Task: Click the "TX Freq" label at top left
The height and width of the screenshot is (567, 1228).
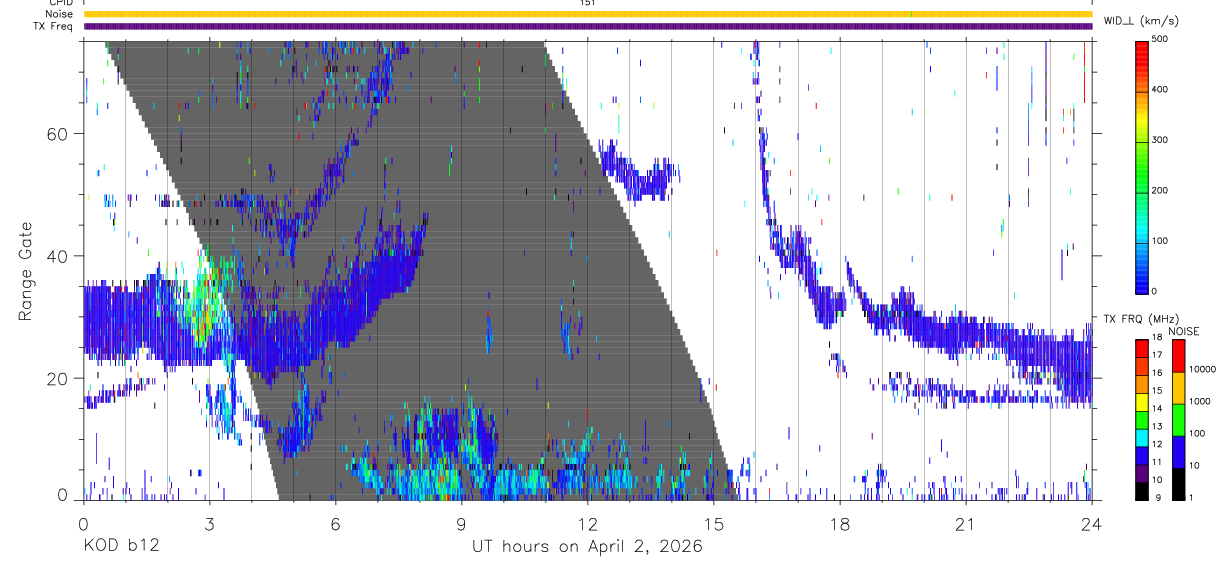Action: [54, 26]
